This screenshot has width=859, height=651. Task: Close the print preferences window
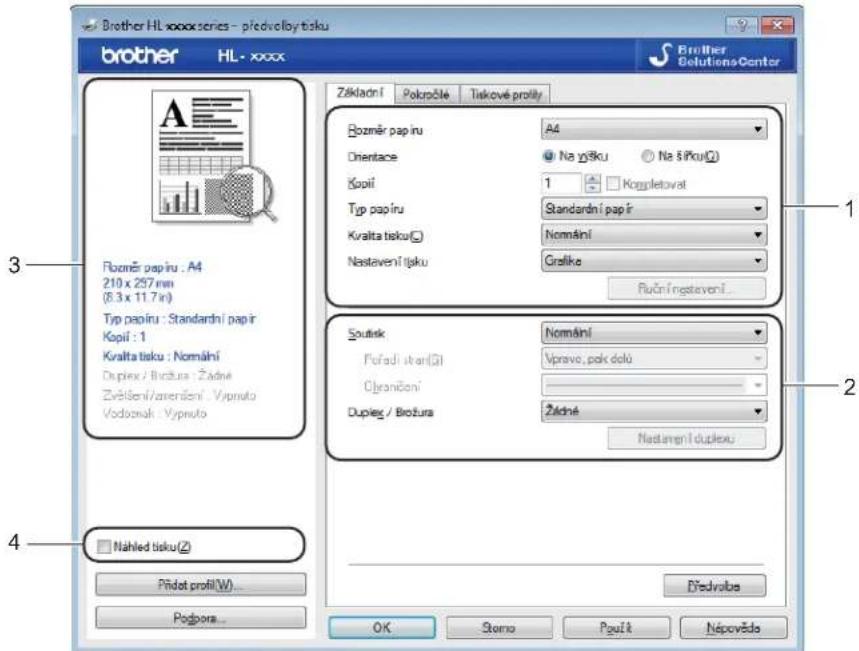point(777,25)
